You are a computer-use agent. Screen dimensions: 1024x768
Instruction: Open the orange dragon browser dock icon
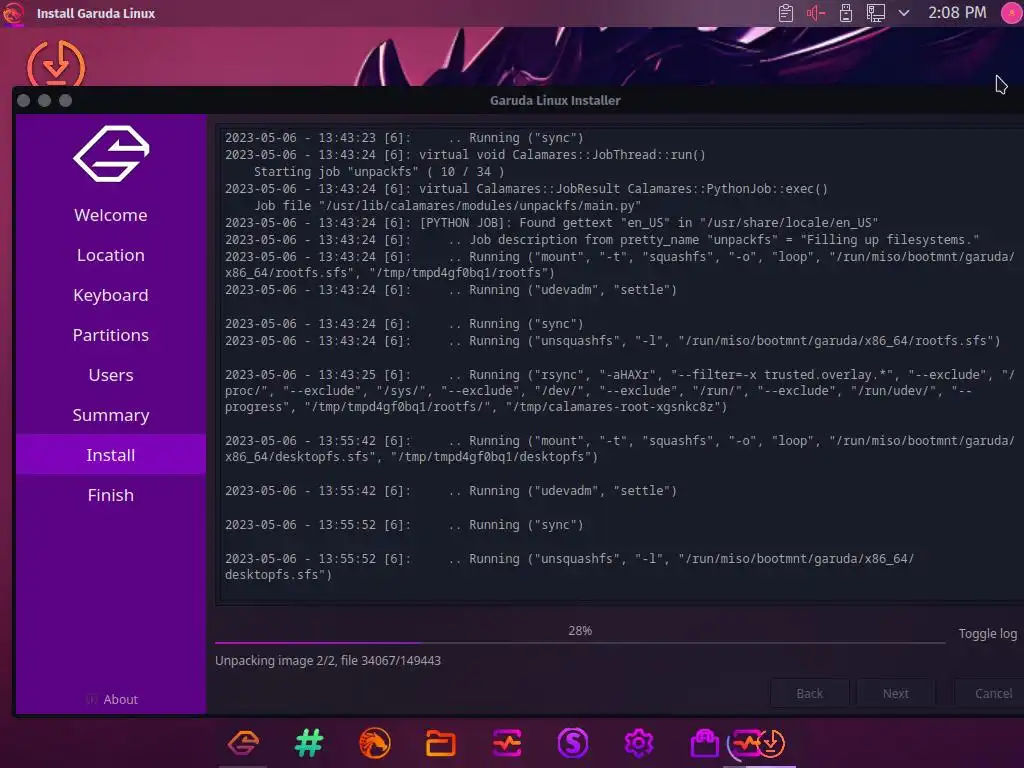click(x=375, y=743)
